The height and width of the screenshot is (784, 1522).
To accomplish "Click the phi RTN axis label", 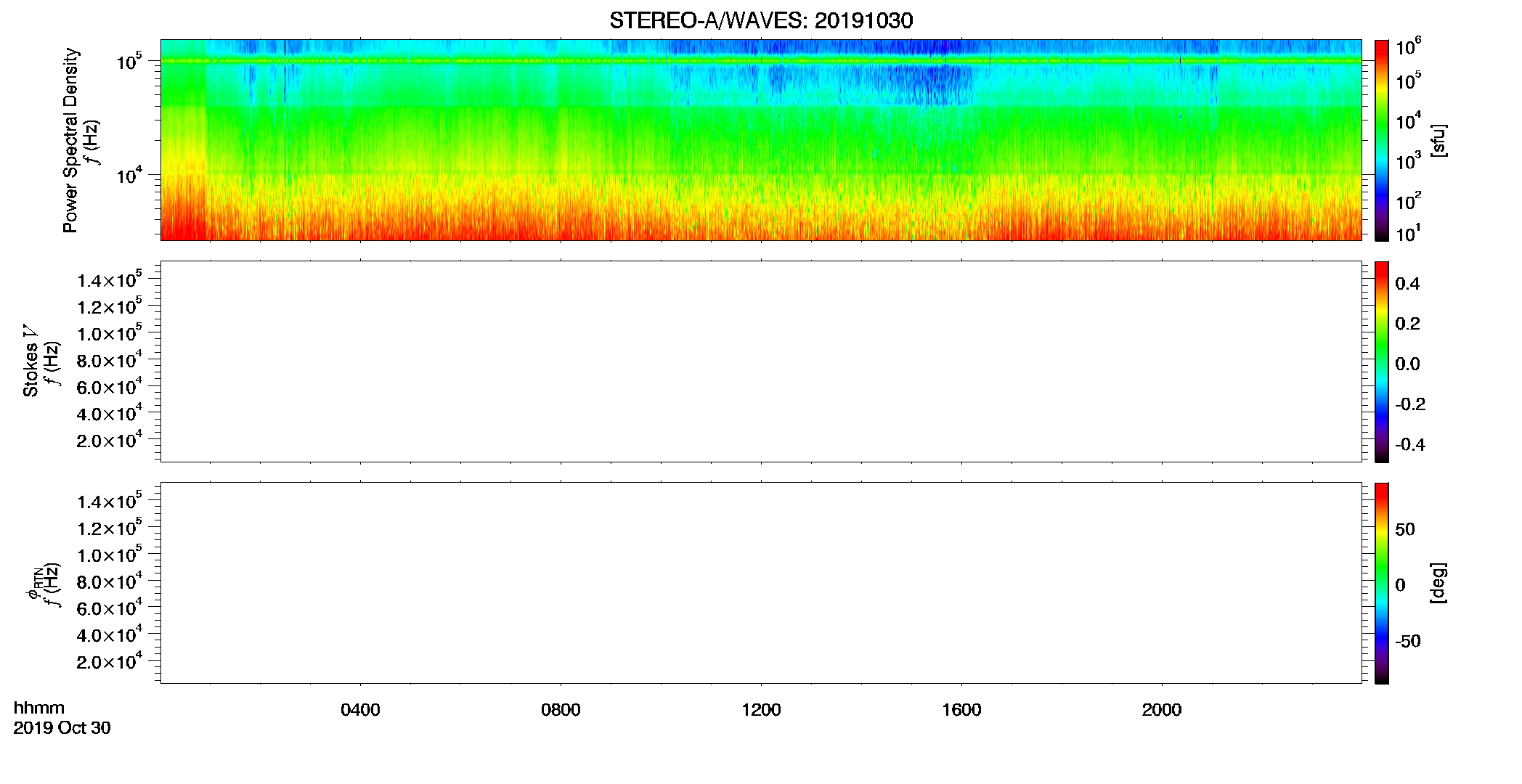I will 34,583.
